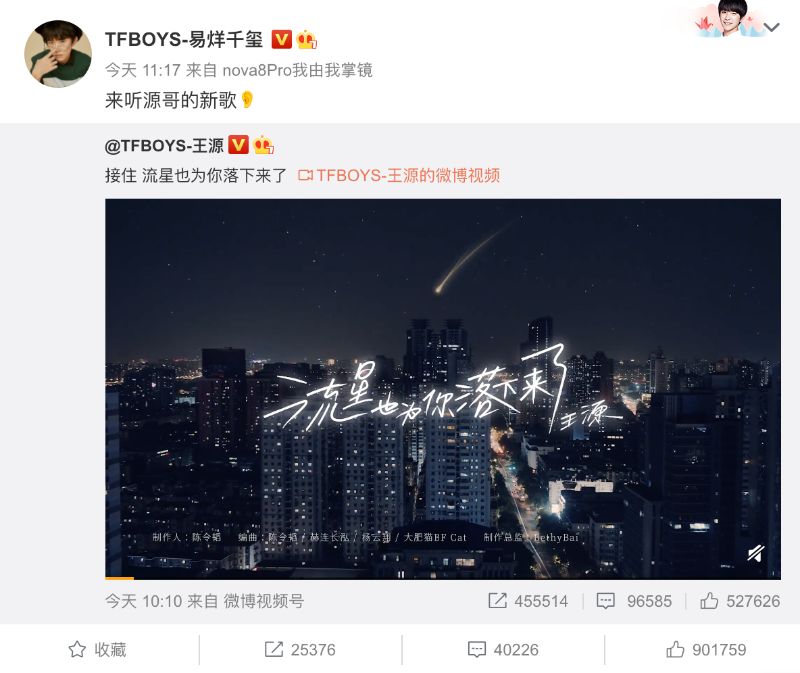Open @TFBOYS-王源 profile link
The width and height of the screenshot is (800, 673).
tap(164, 146)
